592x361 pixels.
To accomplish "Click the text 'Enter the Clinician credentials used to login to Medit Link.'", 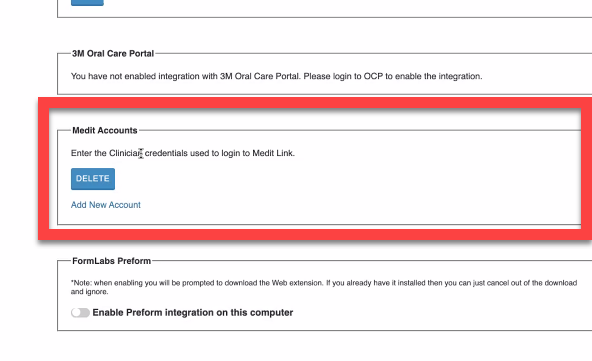I will (183, 153).
